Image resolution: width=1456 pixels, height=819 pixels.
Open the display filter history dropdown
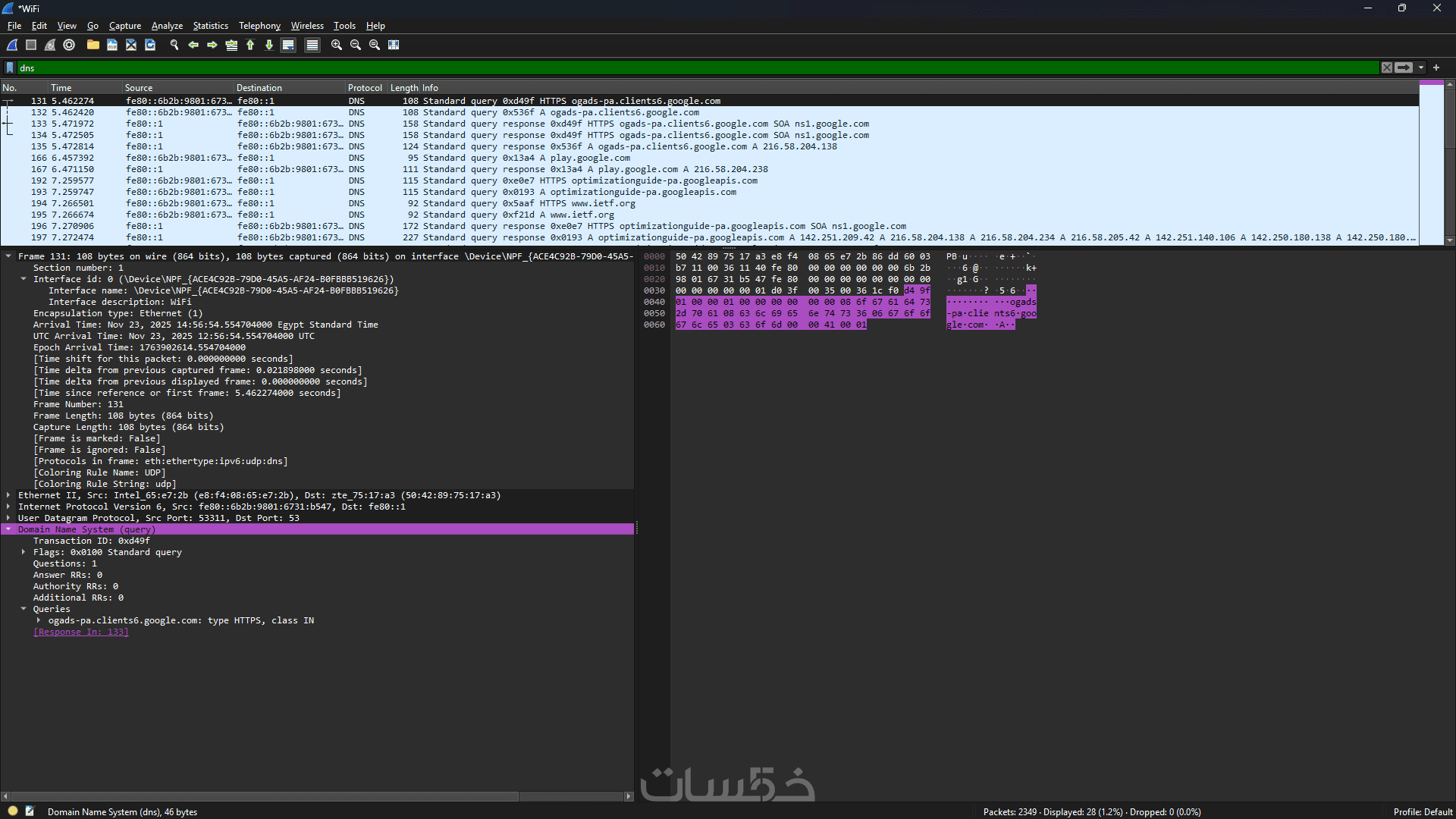pos(1421,67)
